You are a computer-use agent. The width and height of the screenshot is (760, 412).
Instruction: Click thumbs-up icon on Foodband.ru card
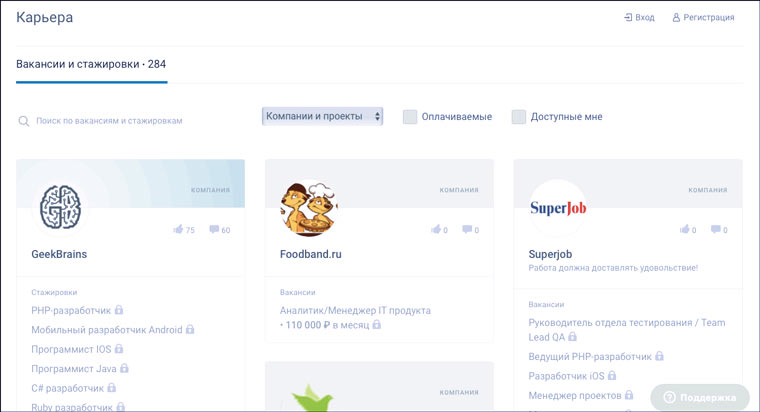436,229
